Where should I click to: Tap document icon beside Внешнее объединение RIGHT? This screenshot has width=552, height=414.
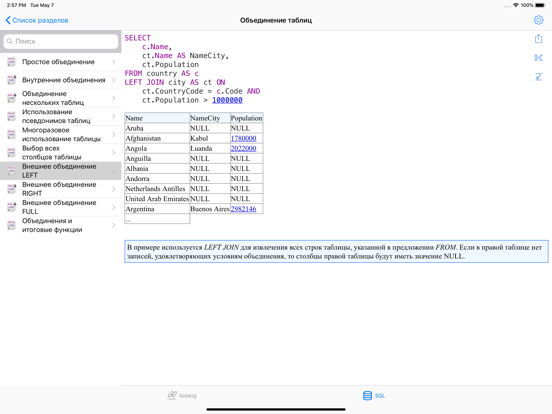(12, 189)
